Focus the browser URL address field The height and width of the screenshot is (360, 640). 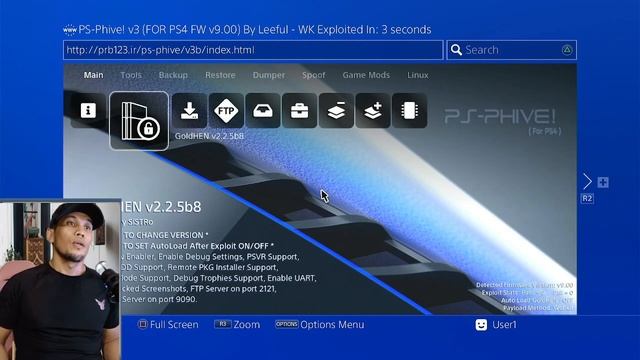[x=253, y=50]
